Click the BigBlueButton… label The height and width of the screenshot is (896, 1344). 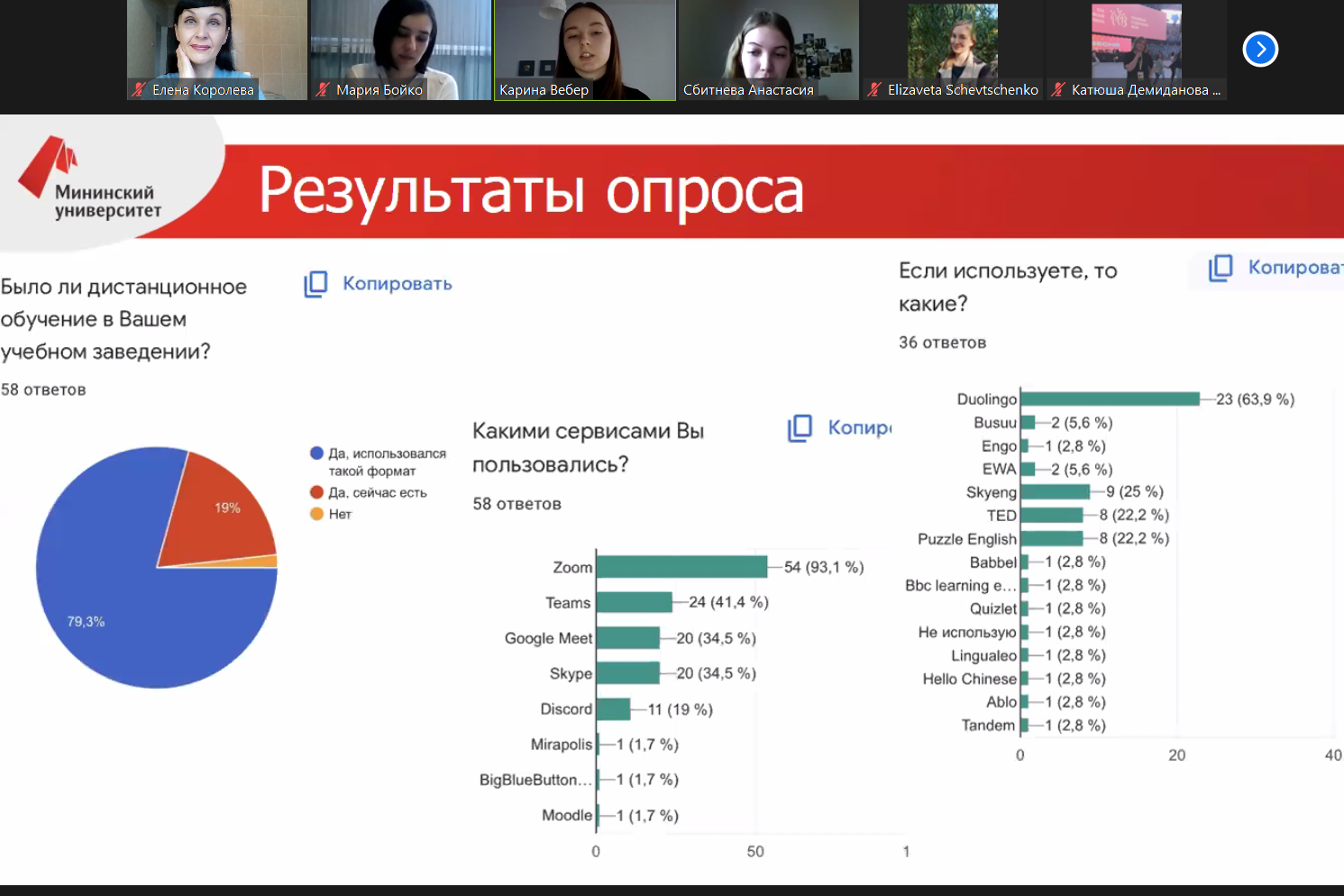click(536, 780)
